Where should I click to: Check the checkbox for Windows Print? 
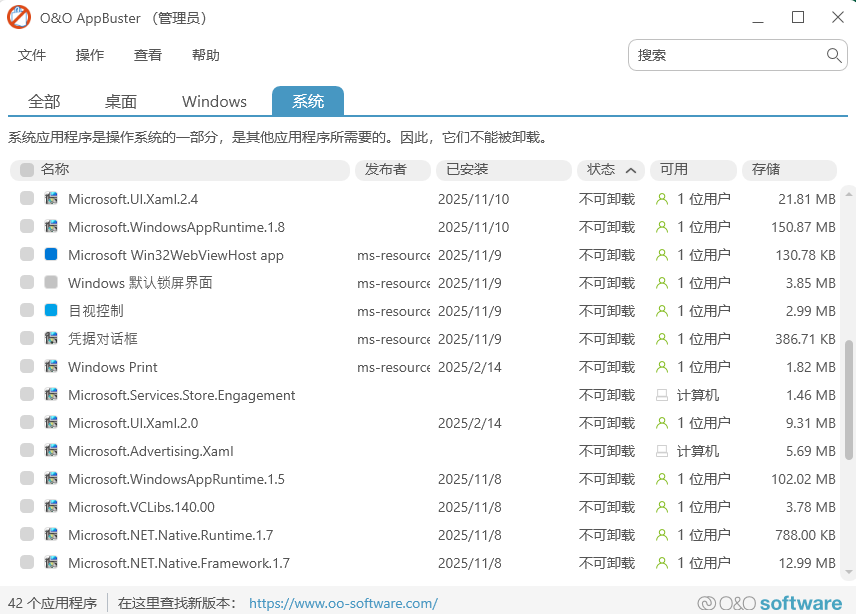pyautogui.click(x=25, y=367)
